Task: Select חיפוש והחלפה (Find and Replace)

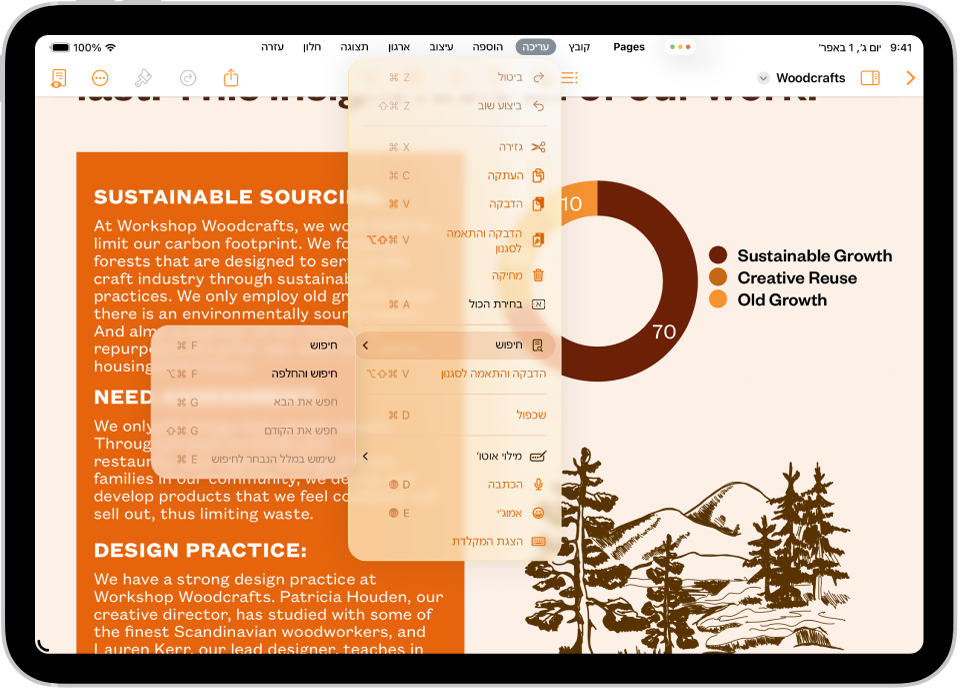Action: [x=253, y=374]
